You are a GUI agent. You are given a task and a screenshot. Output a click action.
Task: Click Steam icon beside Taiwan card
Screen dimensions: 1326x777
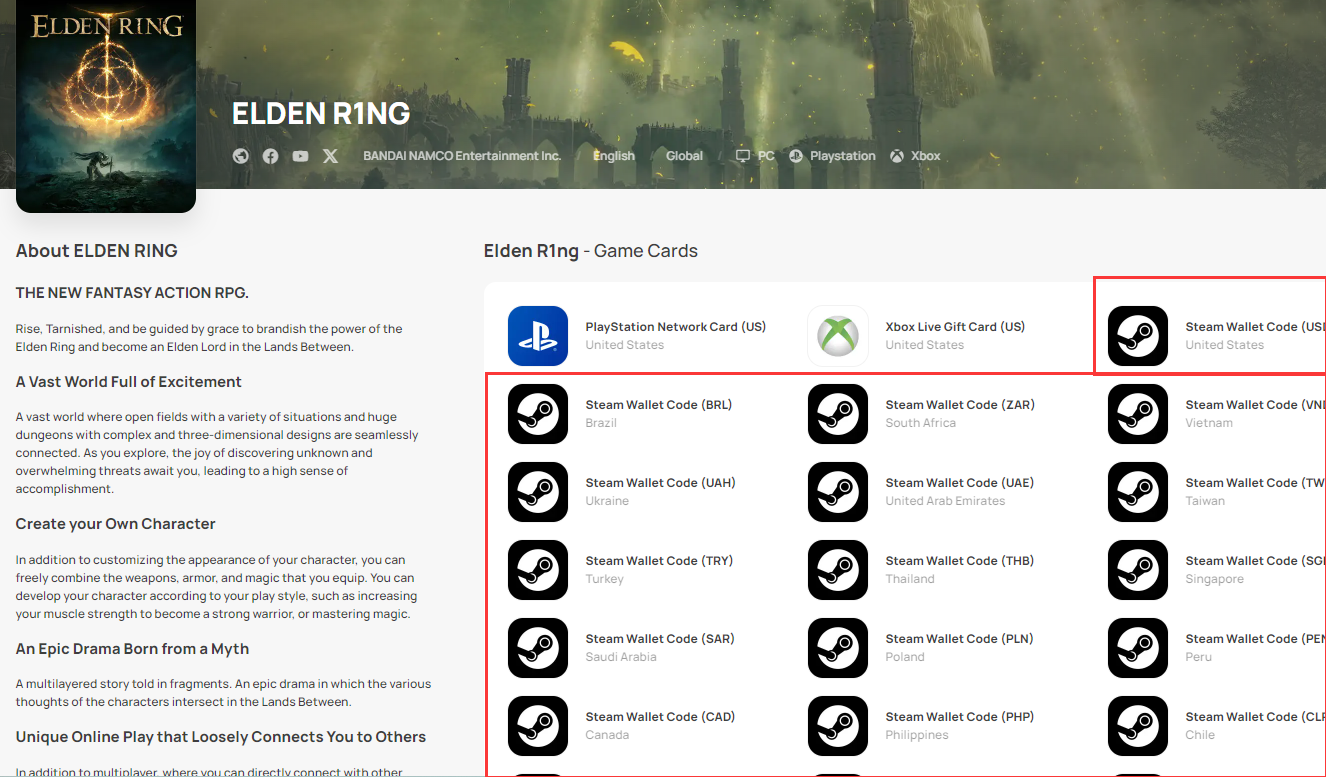click(1138, 492)
